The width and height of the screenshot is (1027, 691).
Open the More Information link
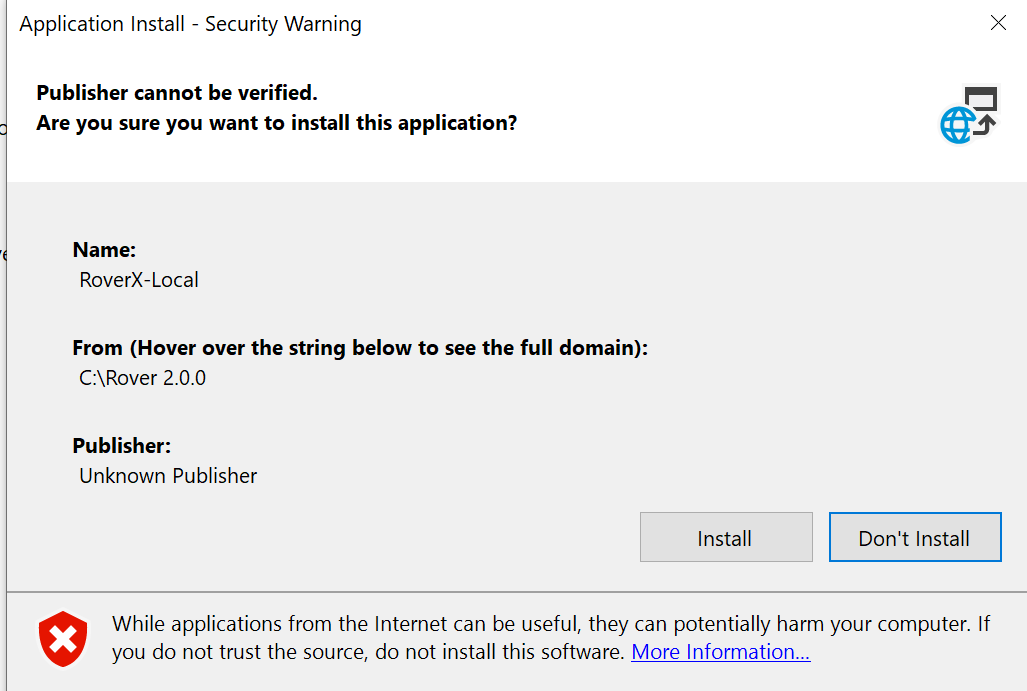coord(720,652)
